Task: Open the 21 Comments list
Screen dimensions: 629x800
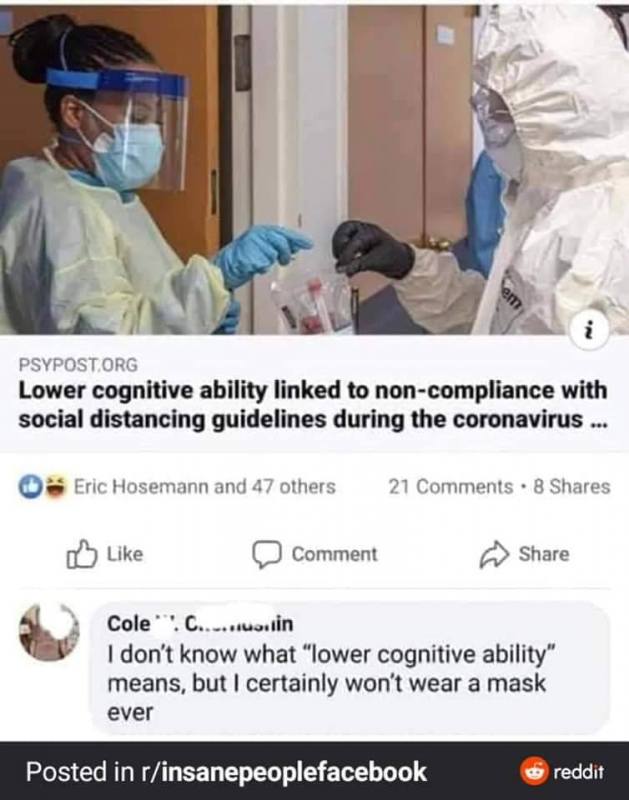Action: 450,487
